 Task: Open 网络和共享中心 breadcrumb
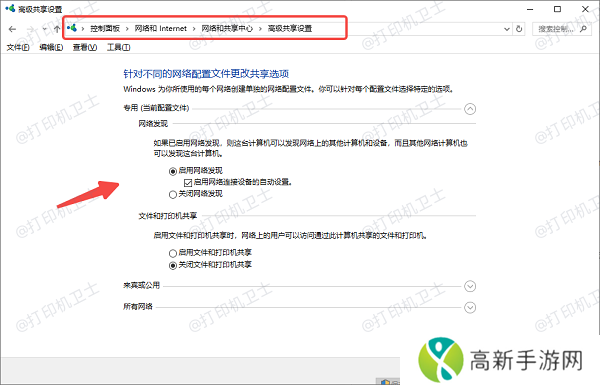[x=227, y=28]
